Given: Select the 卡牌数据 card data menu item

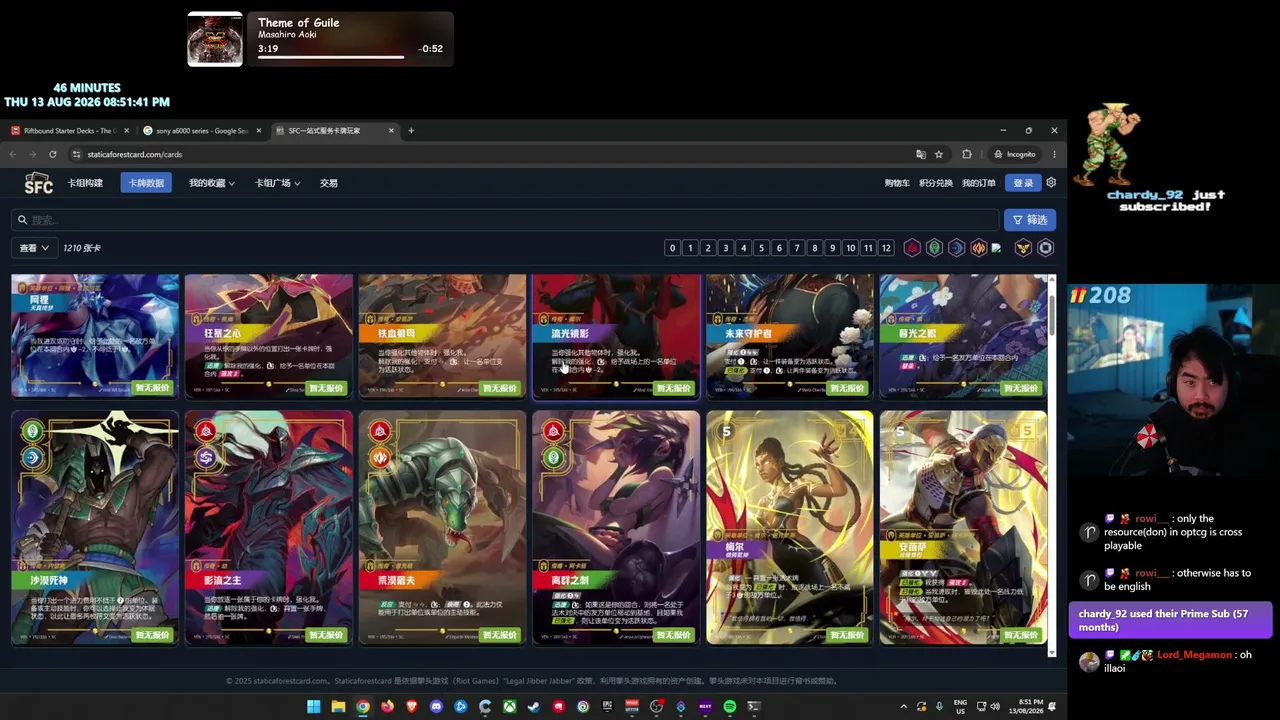Looking at the screenshot, I should 146,183.
